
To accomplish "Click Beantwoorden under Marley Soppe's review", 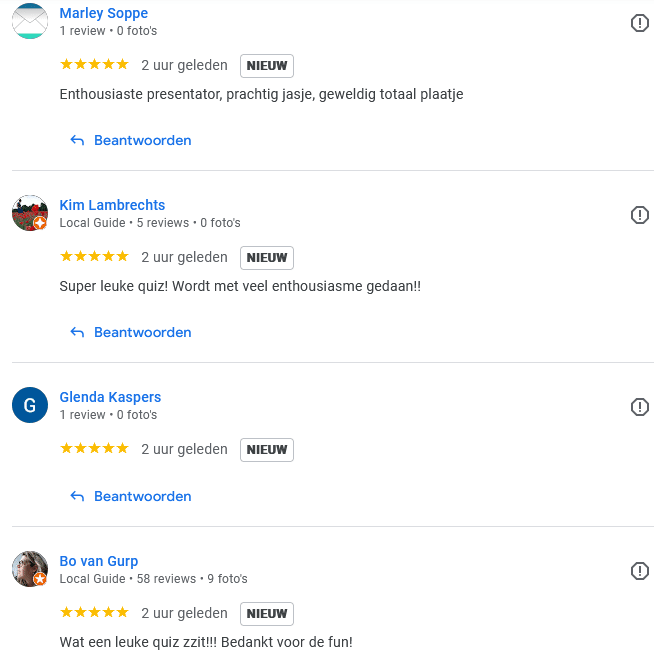I will pyautogui.click(x=142, y=140).
